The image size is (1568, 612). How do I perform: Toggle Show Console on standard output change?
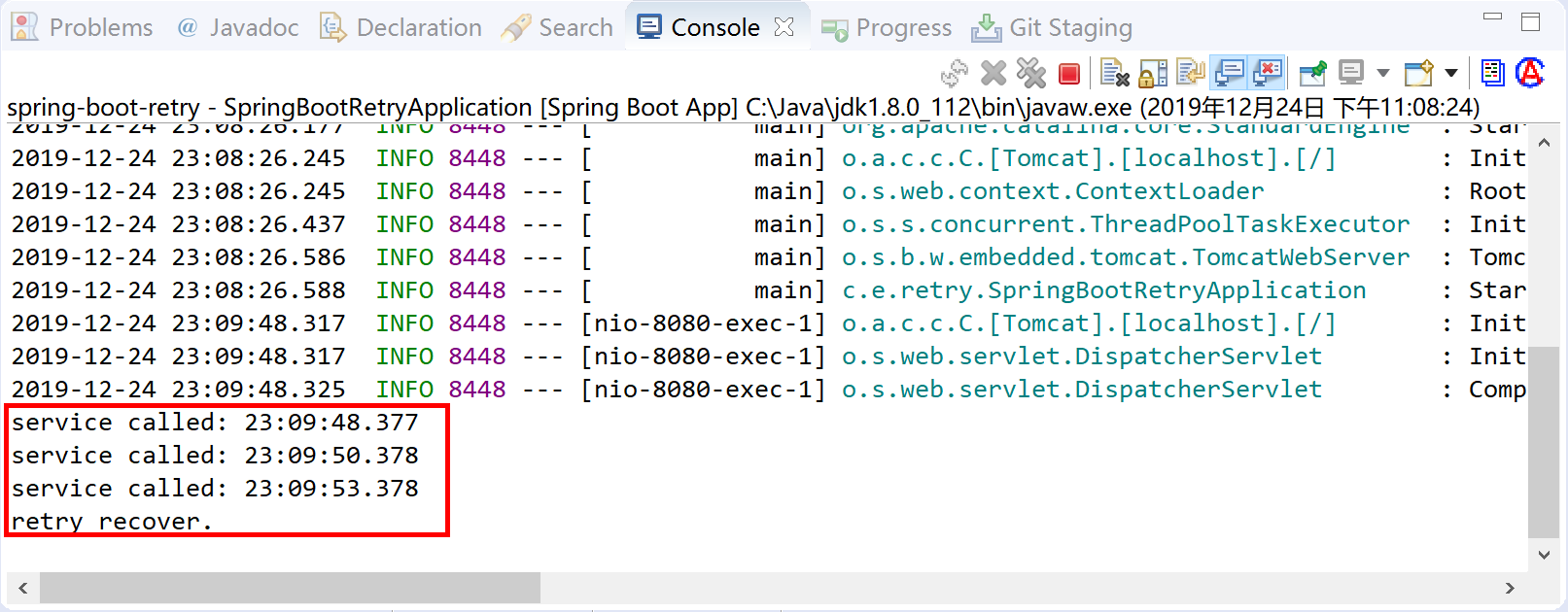pos(1230,73)
